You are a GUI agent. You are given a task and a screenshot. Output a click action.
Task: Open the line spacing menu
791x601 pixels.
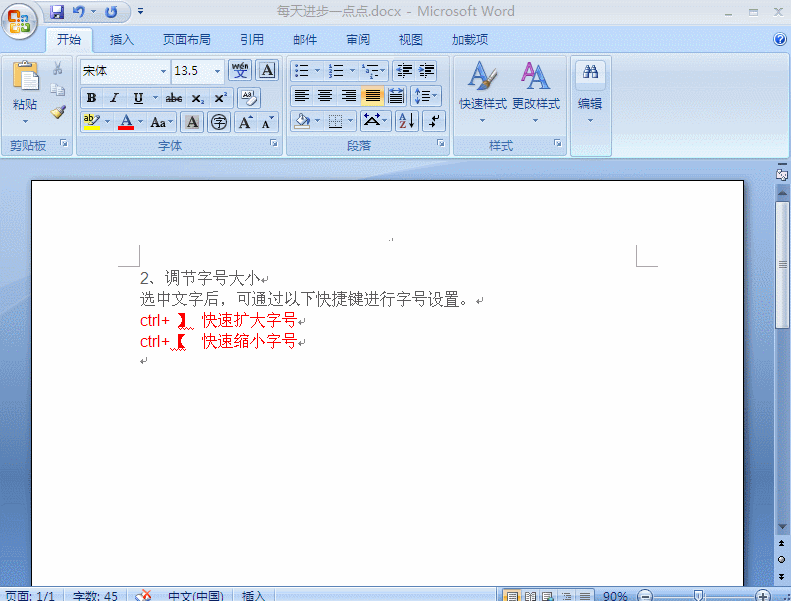pyautogui.click(x=426, y=96)
